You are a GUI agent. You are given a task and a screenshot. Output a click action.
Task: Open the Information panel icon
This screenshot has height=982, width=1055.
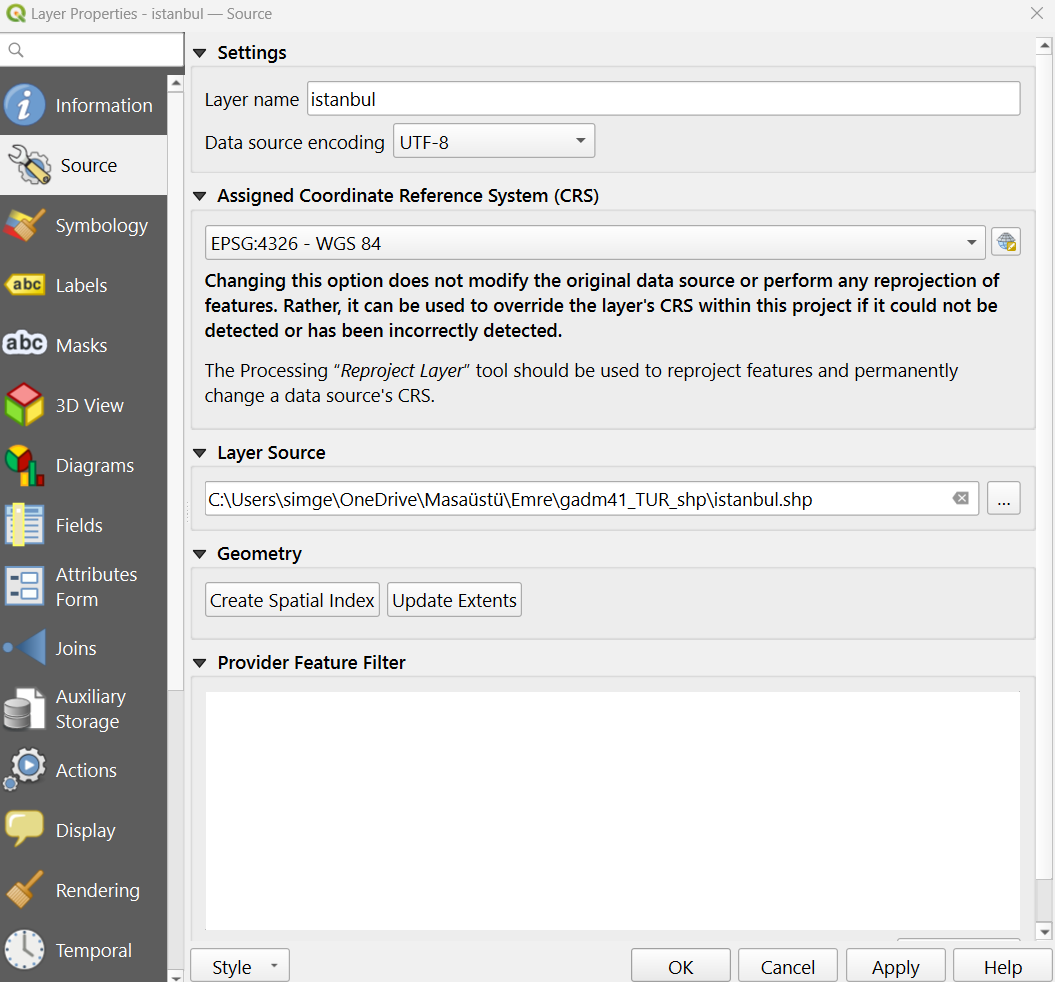click(x=25, y=105)
